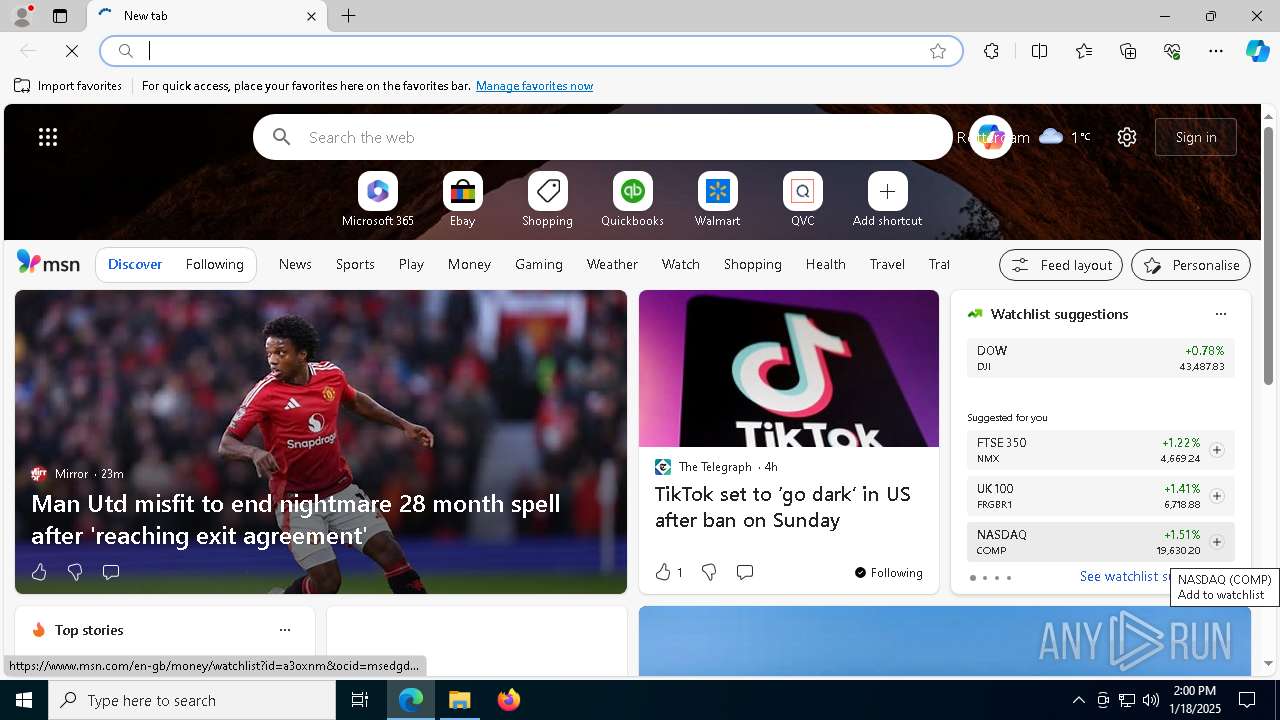
Task: Open the Microsoft 365 shortcut
Action: click(x=378, y=200)
